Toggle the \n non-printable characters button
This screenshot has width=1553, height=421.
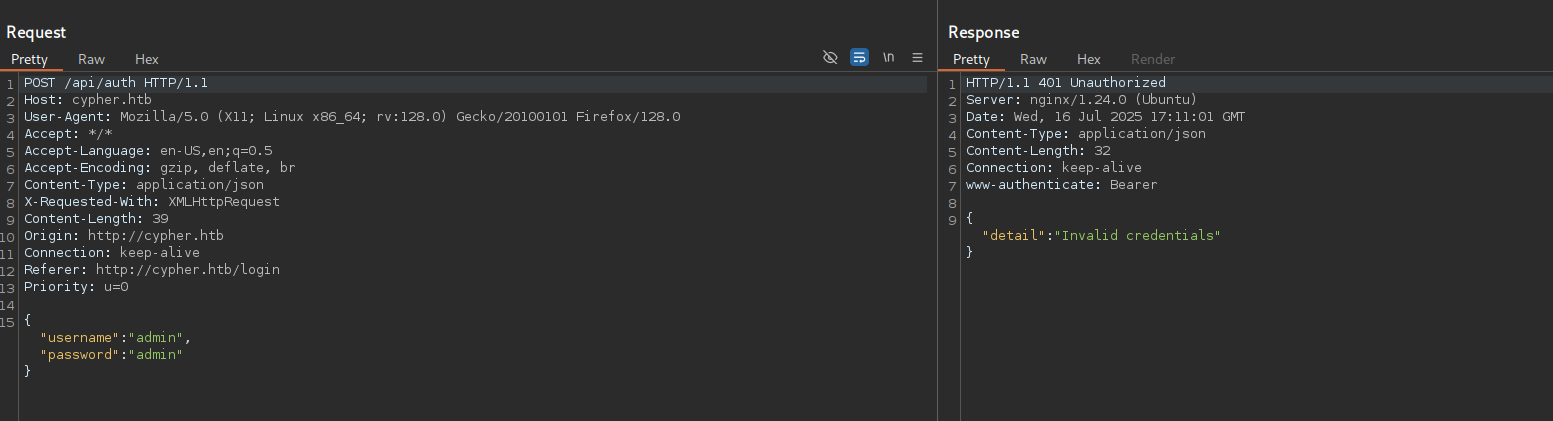(888, 58)
